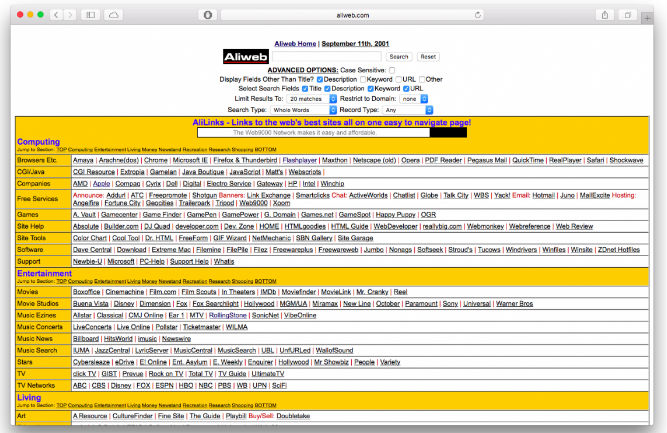Add a new tab with the plus icon
Image resolution: width=667 pixels, height=433 pixels.
(647, 18)
